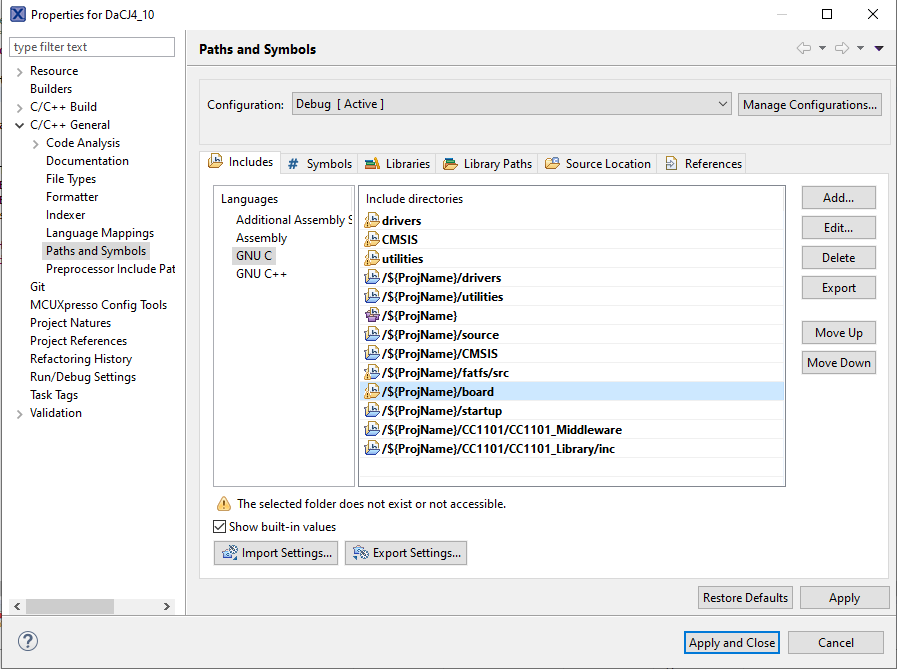Switch to the Libraries tab

[x=397, y=164]
